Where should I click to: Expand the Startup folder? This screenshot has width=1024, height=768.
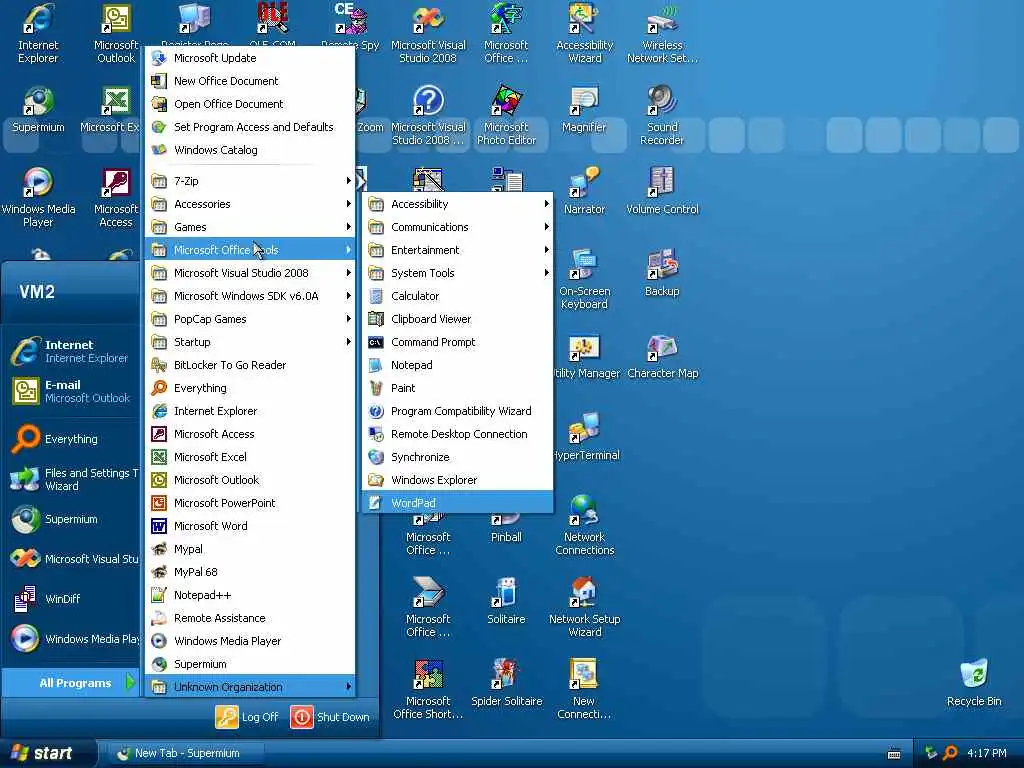250,342
